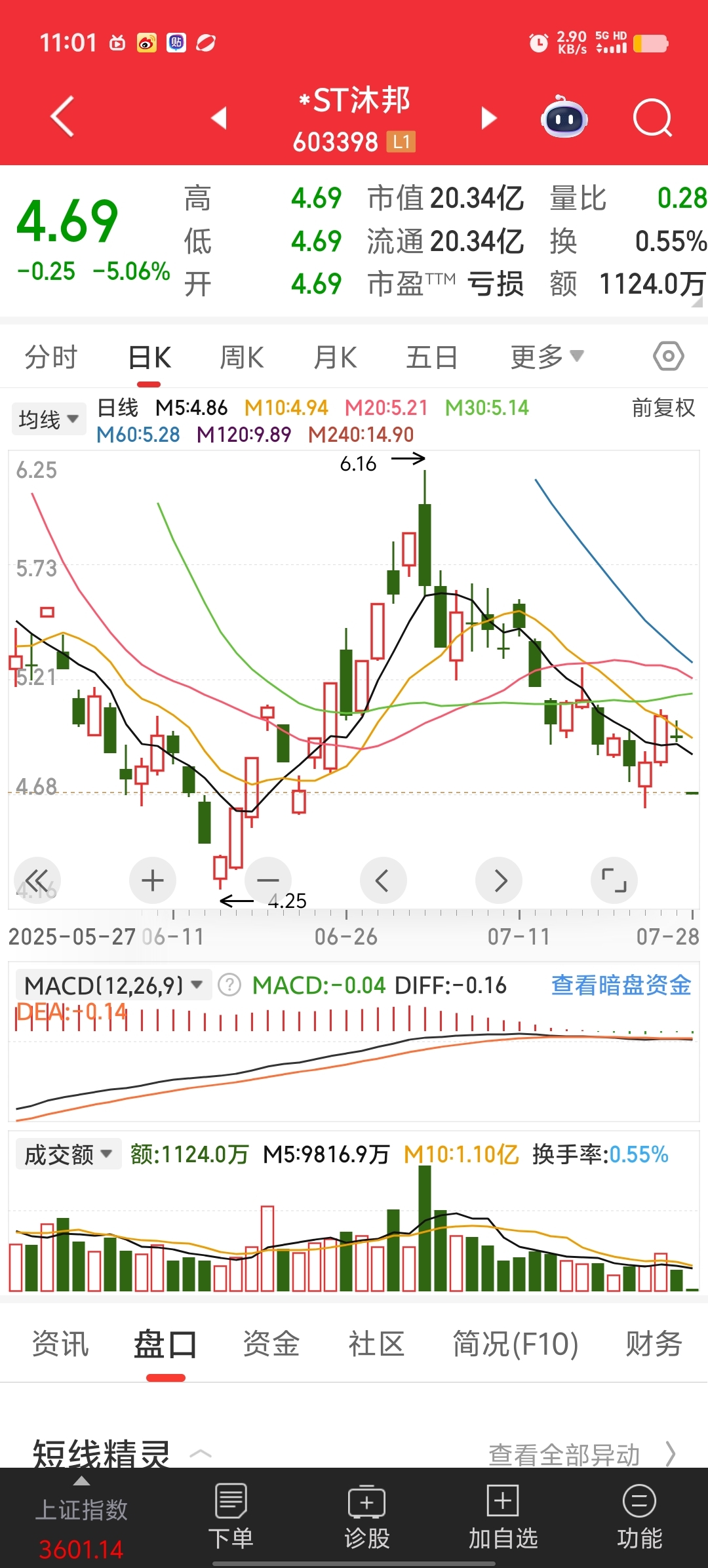Tap 加自选 add to watchlist
708x1568 pixels.
[503, 1516]
